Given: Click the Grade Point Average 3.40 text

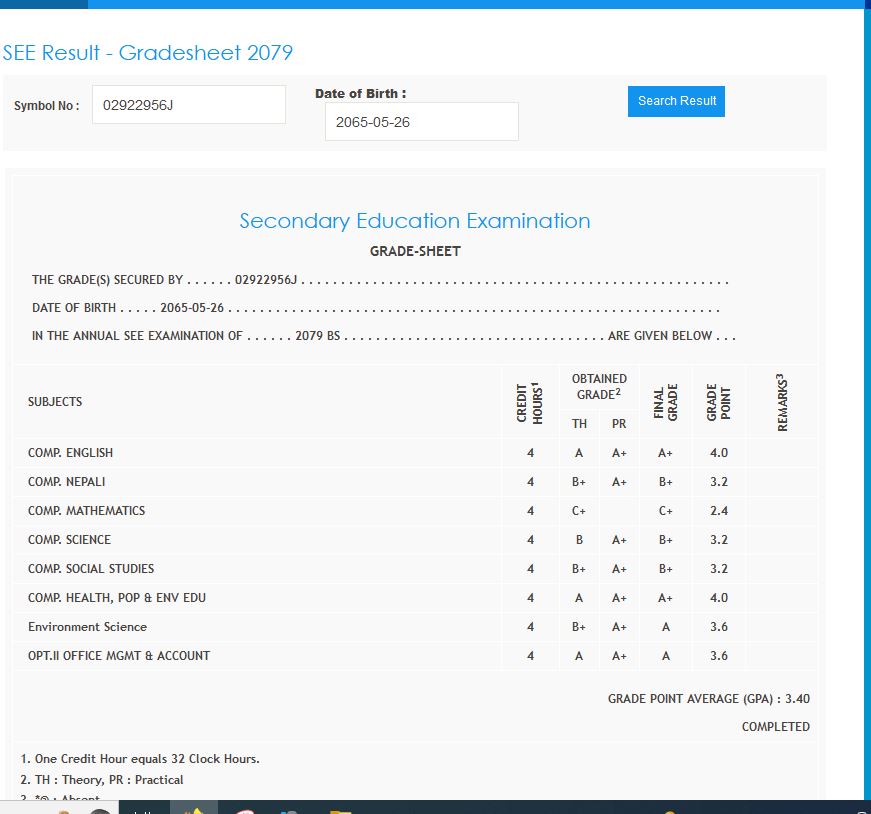Looking at the screenshot, I should pyautogui.click(x=708, y=699).
